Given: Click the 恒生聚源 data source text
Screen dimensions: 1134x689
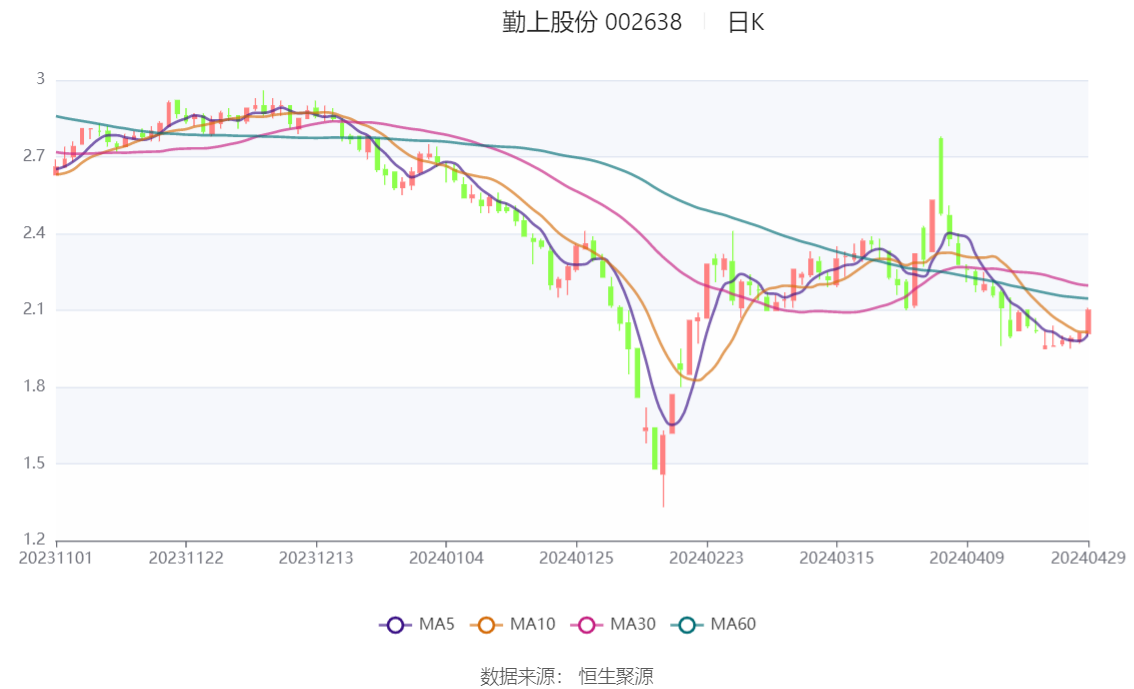Looking at the screenshot, I should coord(616,677).
